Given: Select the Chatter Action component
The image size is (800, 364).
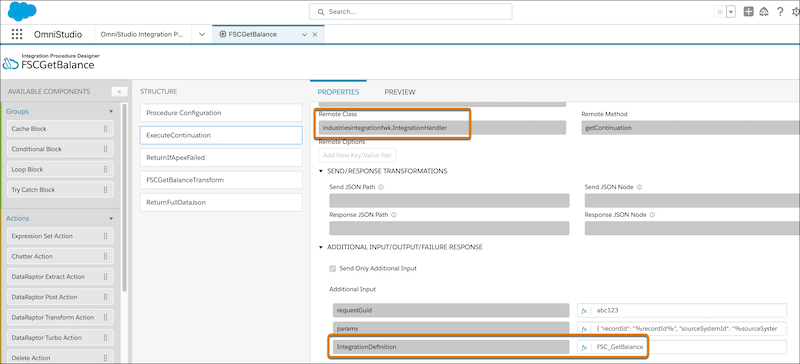Looking at the screenshot, I should (x=60, y=256).
